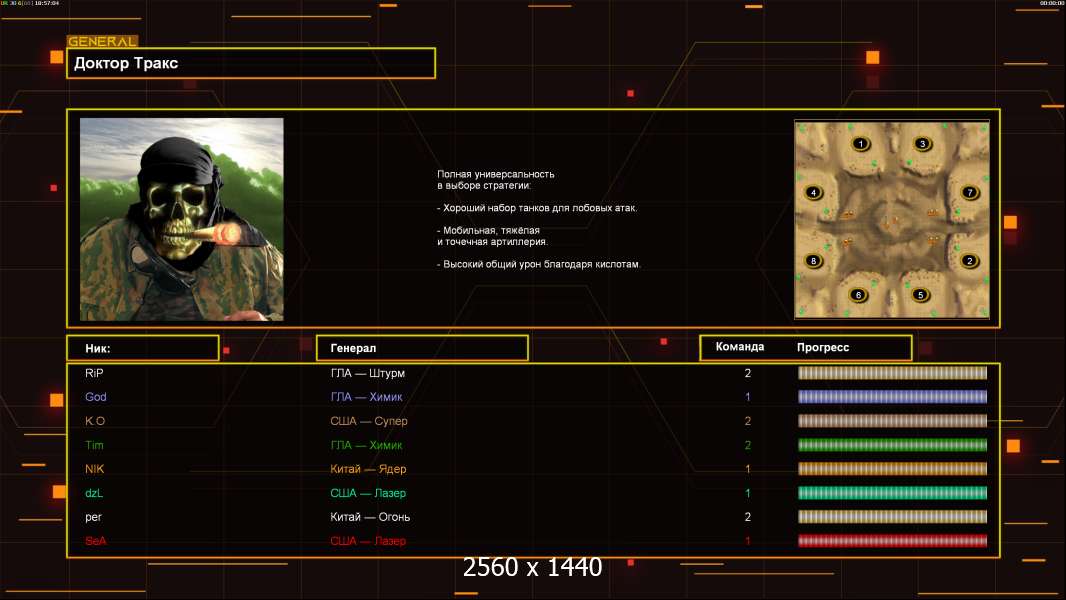
Task: Choose start position 5 on the map
Action: 921,295
